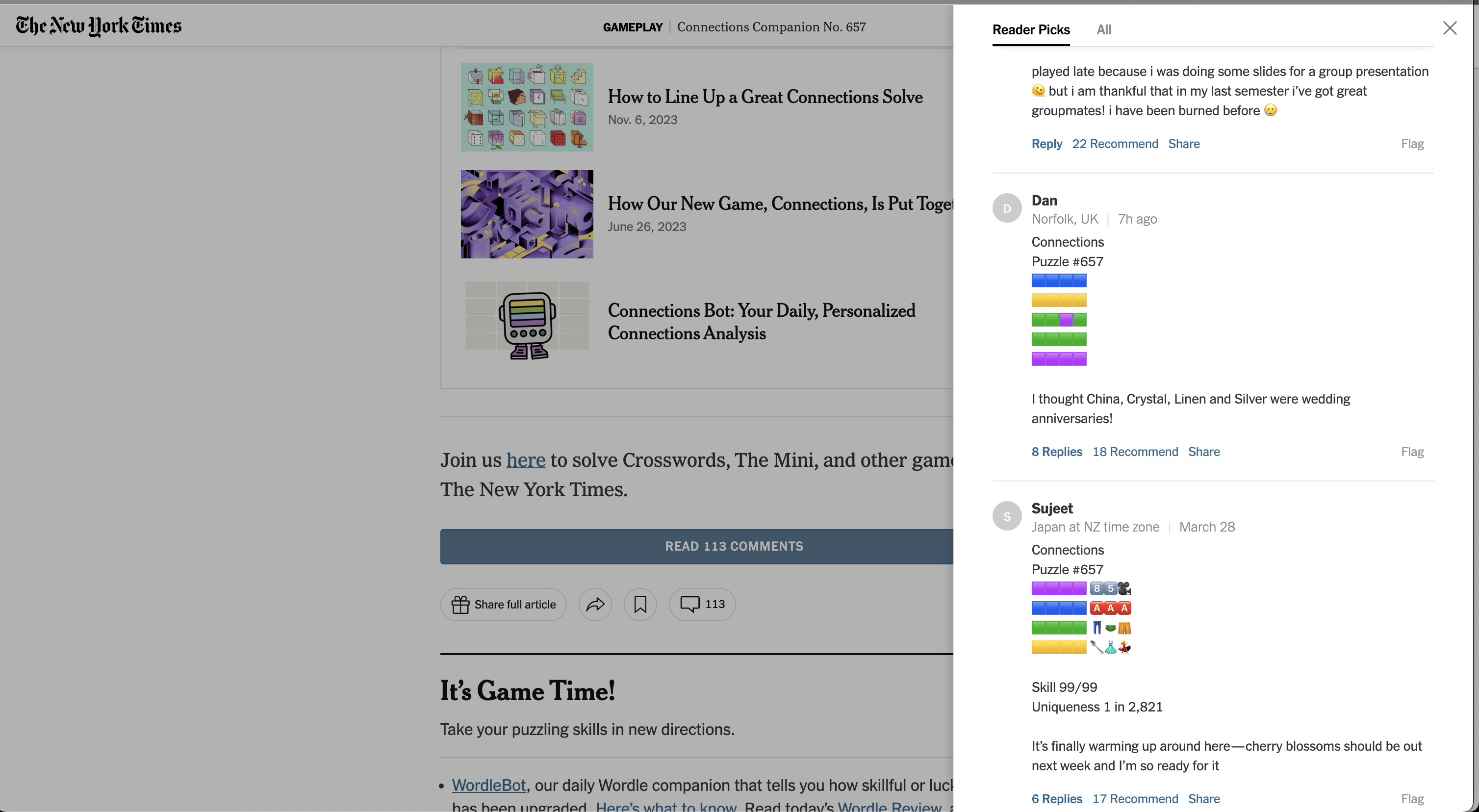The height and width of the screenshot is (812, 1479).
Task: Click 22 Recommend on the top comment
Action: click(1115, 144)
